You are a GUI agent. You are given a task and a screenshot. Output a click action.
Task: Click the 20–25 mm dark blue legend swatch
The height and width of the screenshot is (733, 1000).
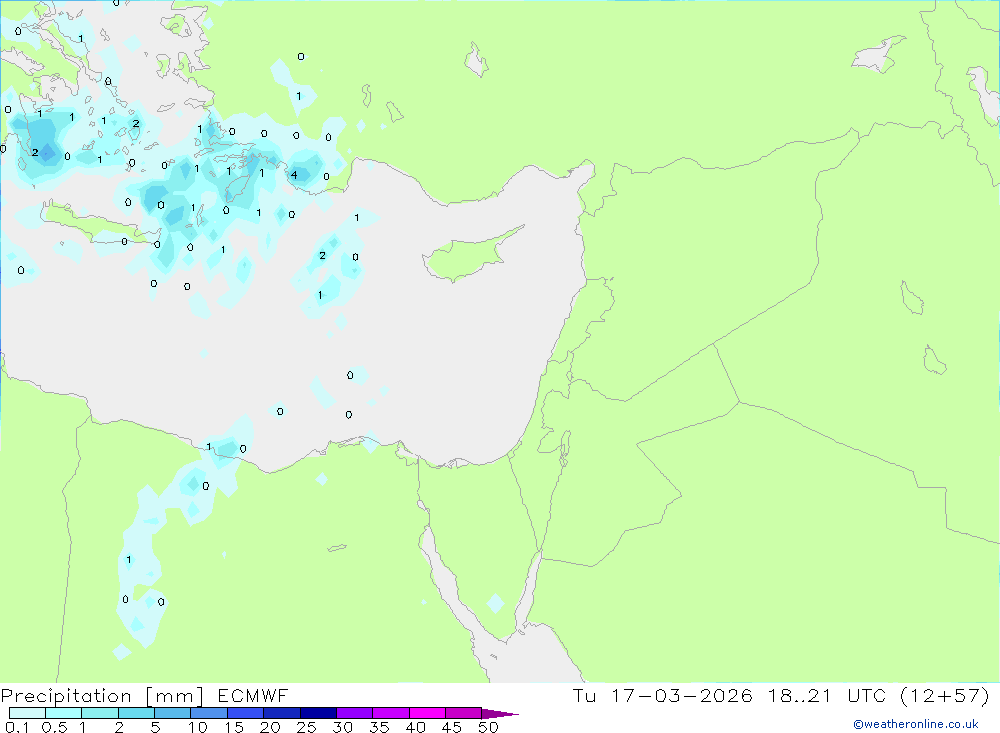[282, 713]
